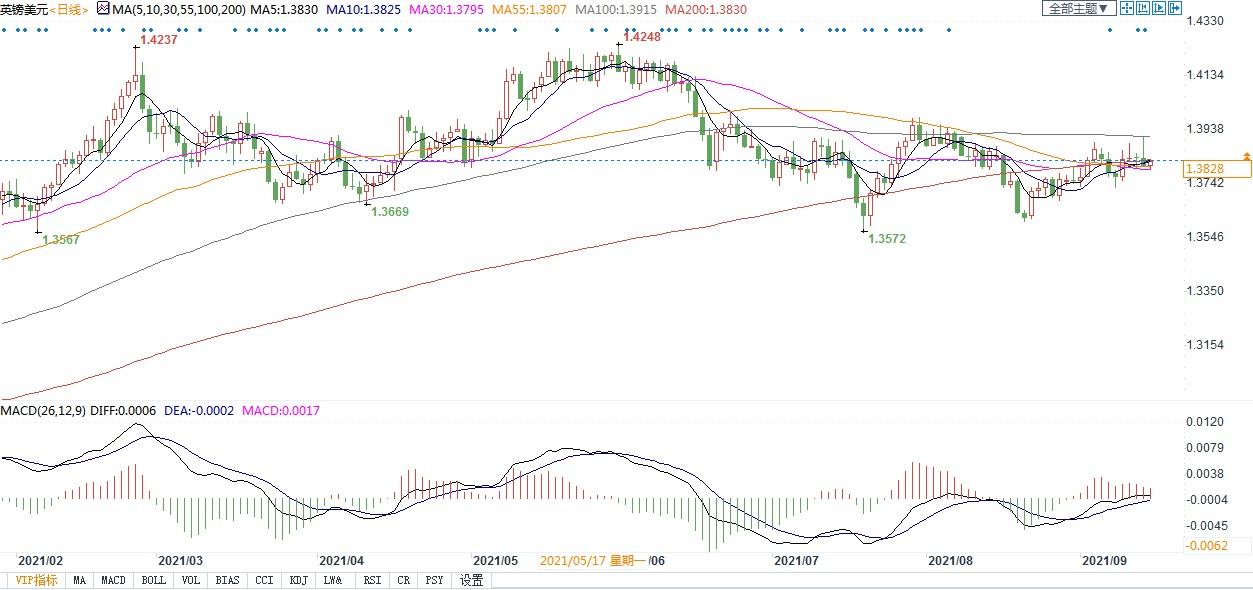Select the MACD indicator tab
Screen dimensions: 1253x590
click(x=113, y=580)
